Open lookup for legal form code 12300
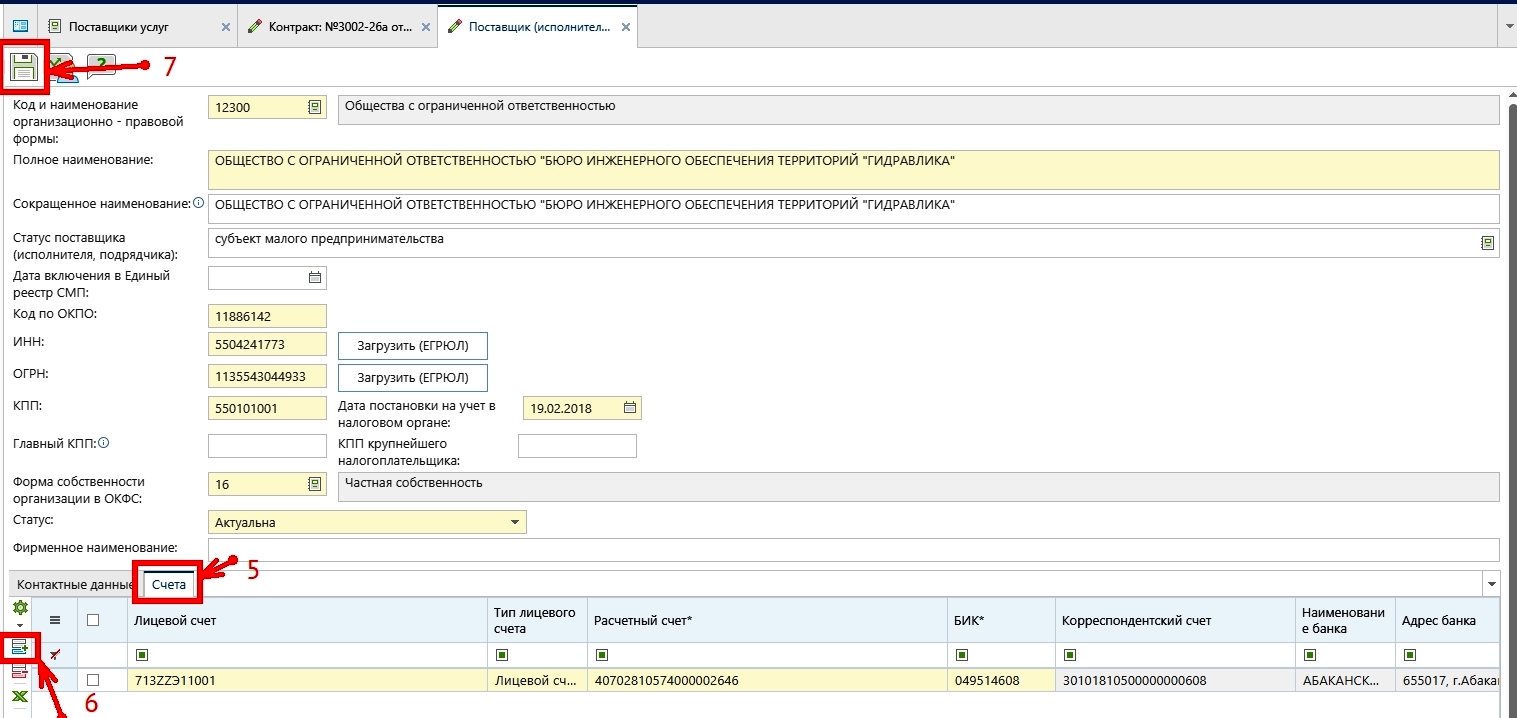 pos(314,107)
